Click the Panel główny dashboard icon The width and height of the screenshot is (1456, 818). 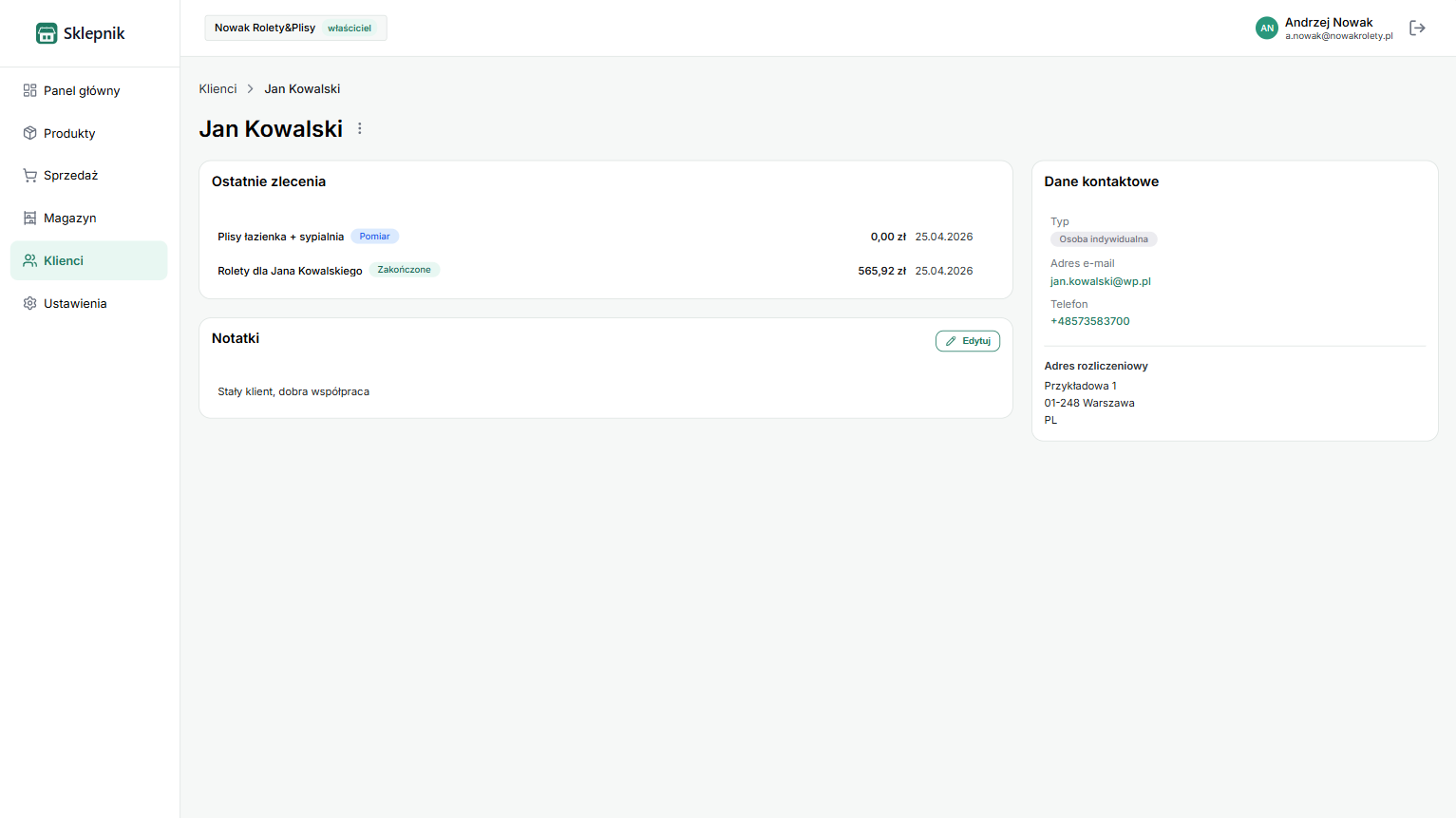click(x=29, y=90)
